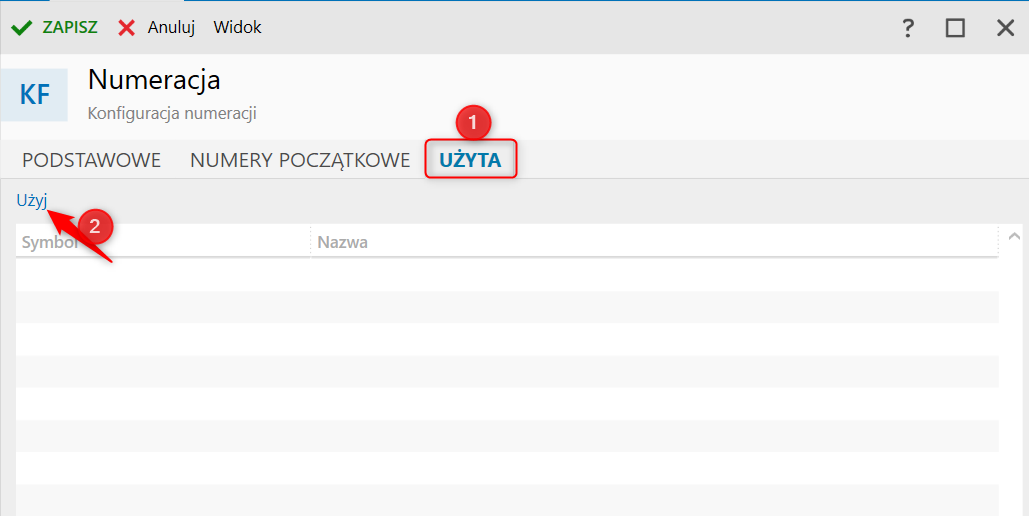Screen dimensions: 1029x516
Task: Click the Użyj link
Action: click(x=32, y=201)
